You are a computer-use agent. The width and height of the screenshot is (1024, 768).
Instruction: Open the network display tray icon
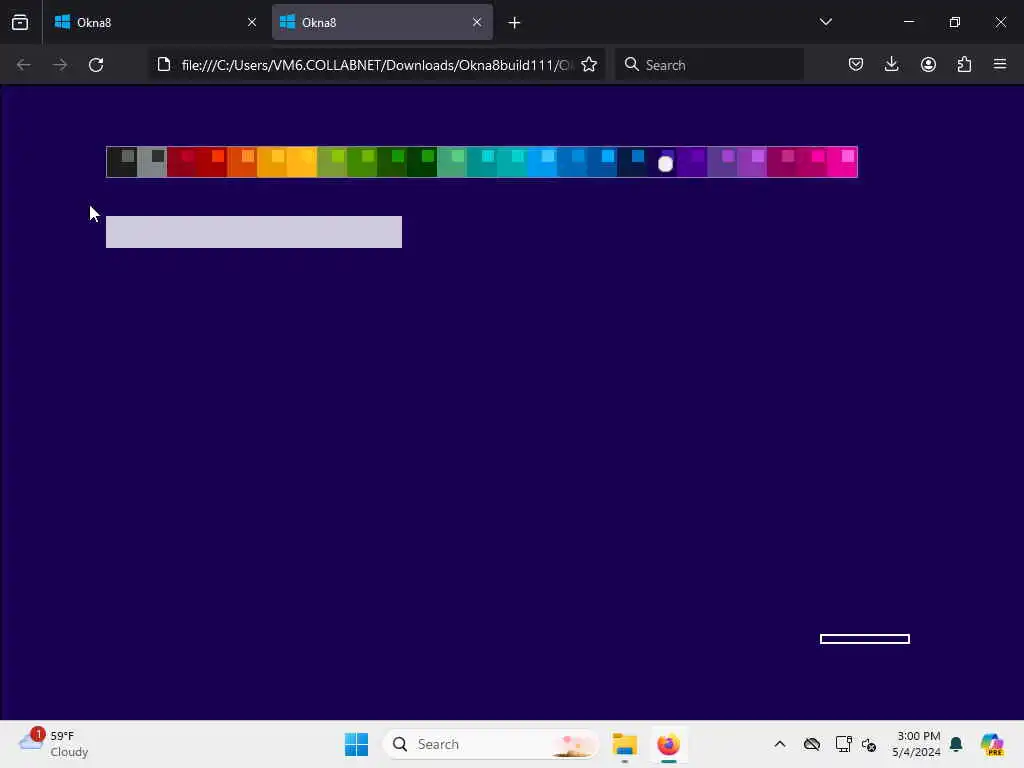pos(843,744)
